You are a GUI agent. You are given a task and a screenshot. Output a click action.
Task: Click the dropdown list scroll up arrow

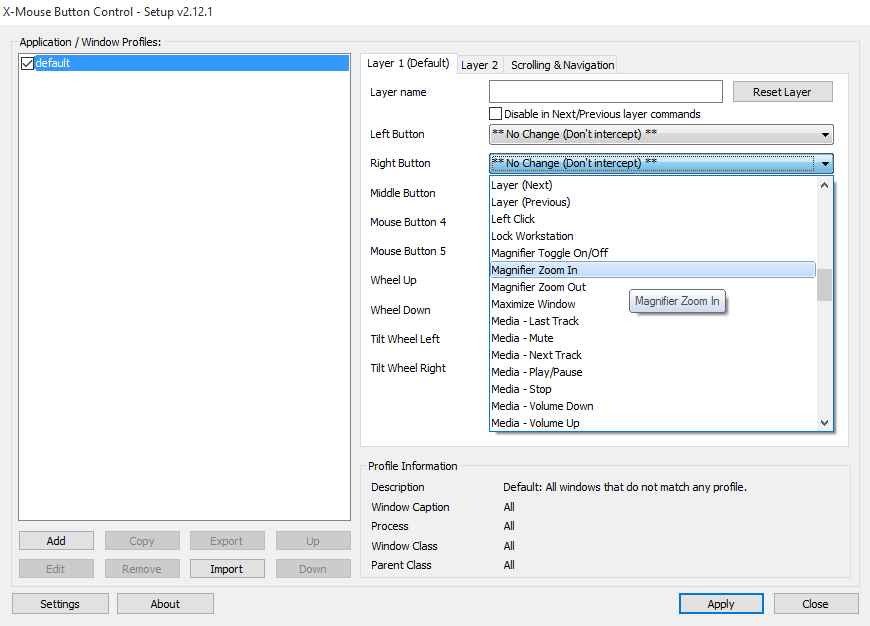825,185
